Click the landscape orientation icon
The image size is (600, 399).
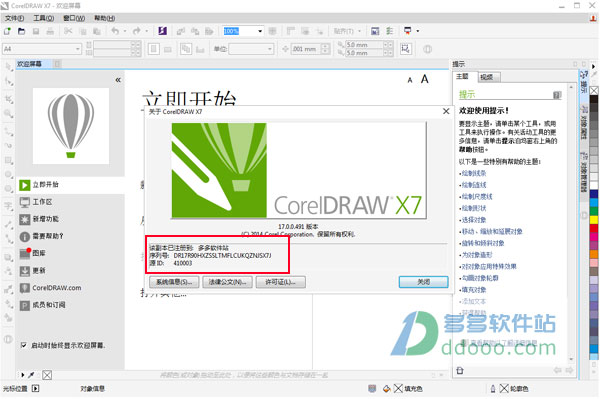tap(168, 49)
